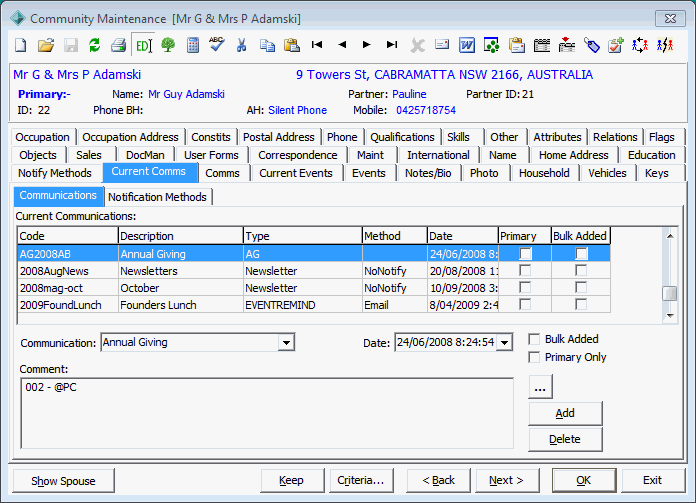Enable the Bulk Added checkbox below grid
This screenshot has width=696, height=503.
coord(534,340)
